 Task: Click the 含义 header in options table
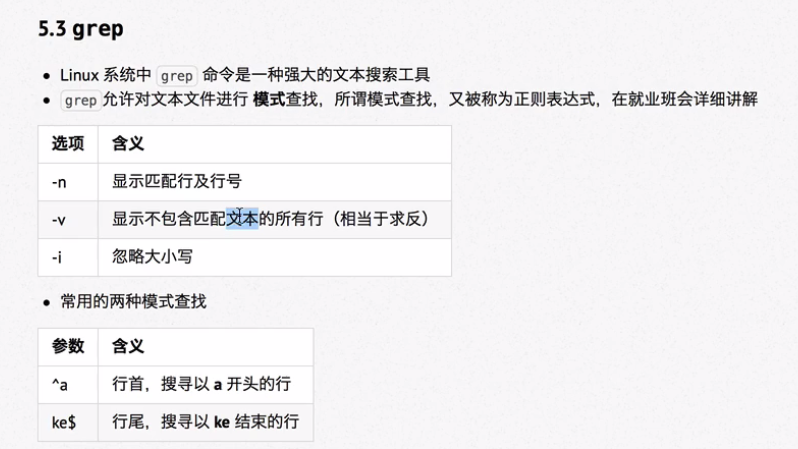point(274,144)
